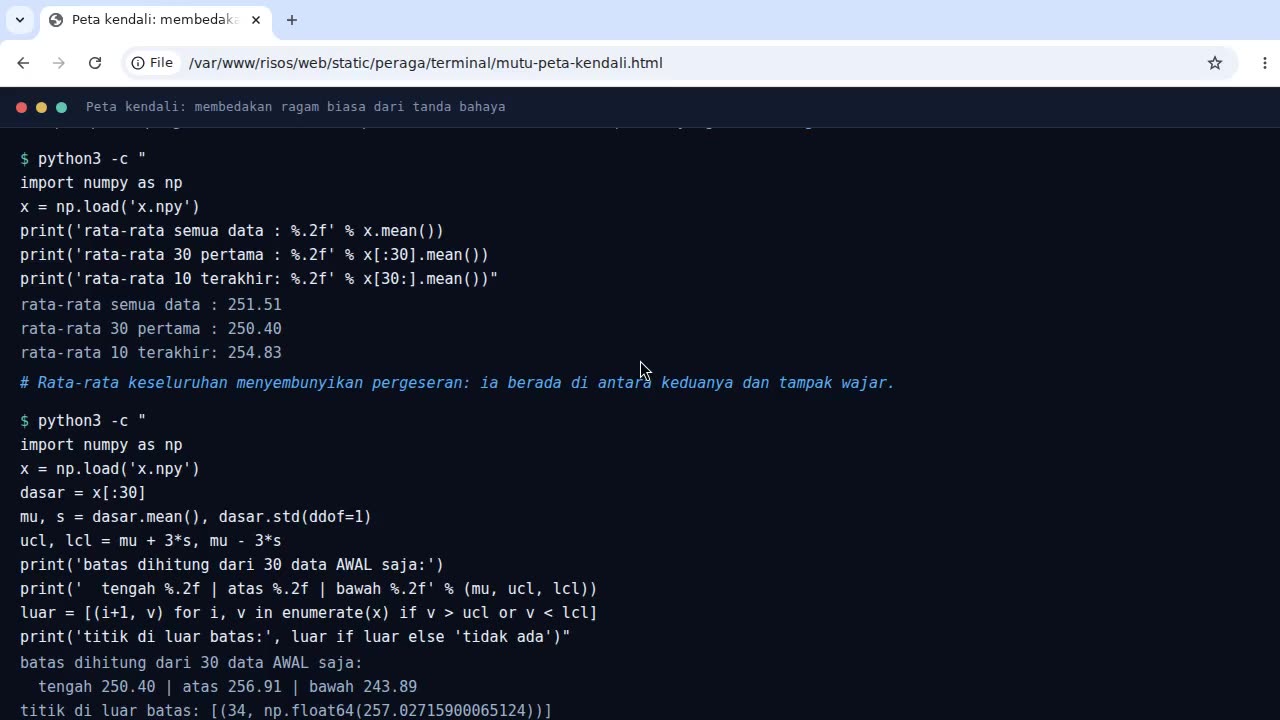Click the globe favicon on the tab
Viewport: 1280px width, 720px height.
(56, 20)
